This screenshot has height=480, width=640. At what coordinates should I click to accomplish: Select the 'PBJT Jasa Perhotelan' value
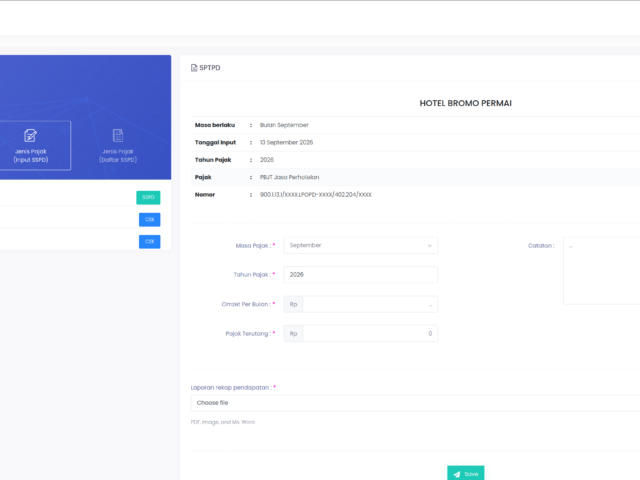(289, 177)
